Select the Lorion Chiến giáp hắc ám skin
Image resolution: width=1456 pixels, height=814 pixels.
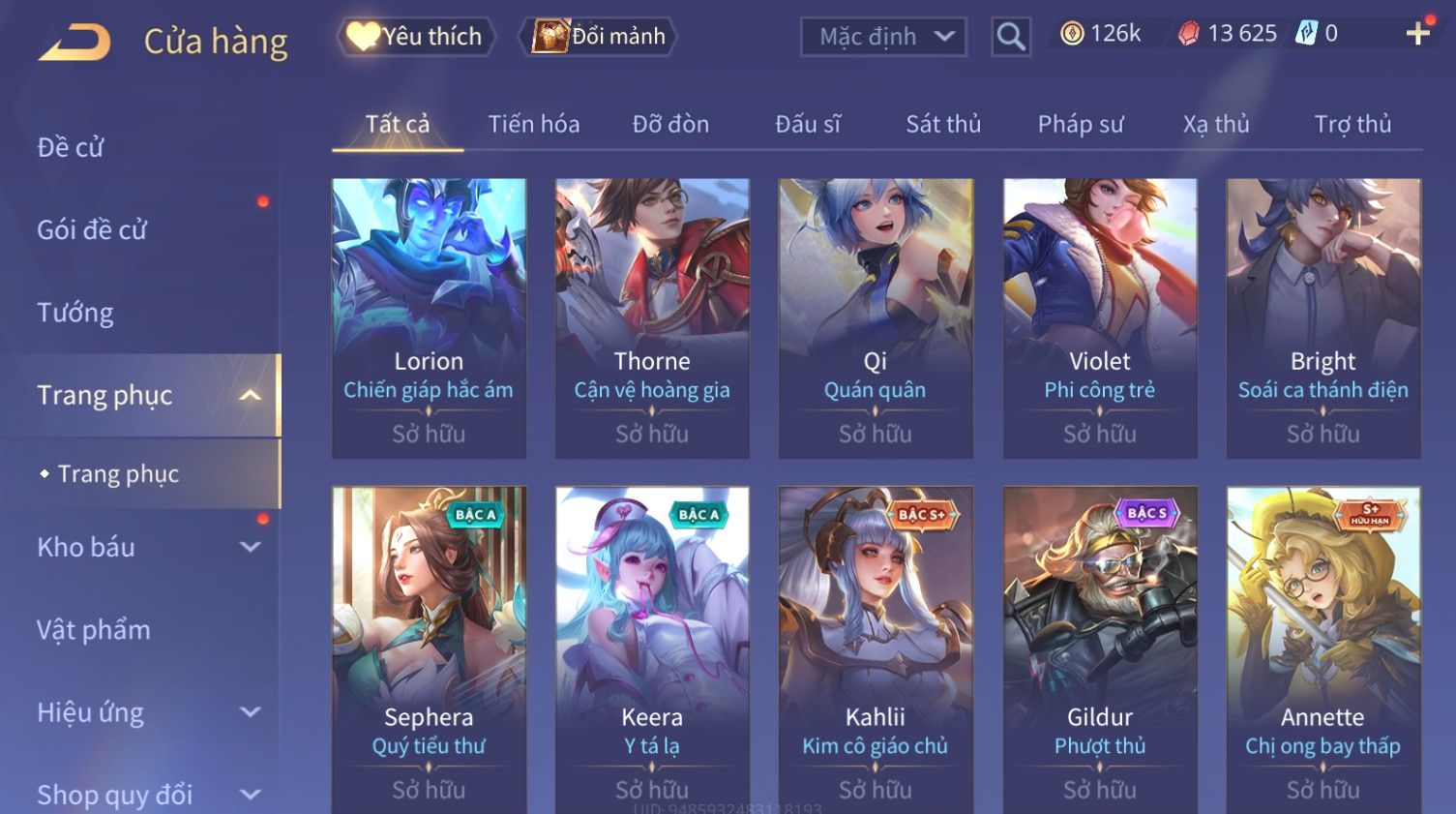click(429, 317)
